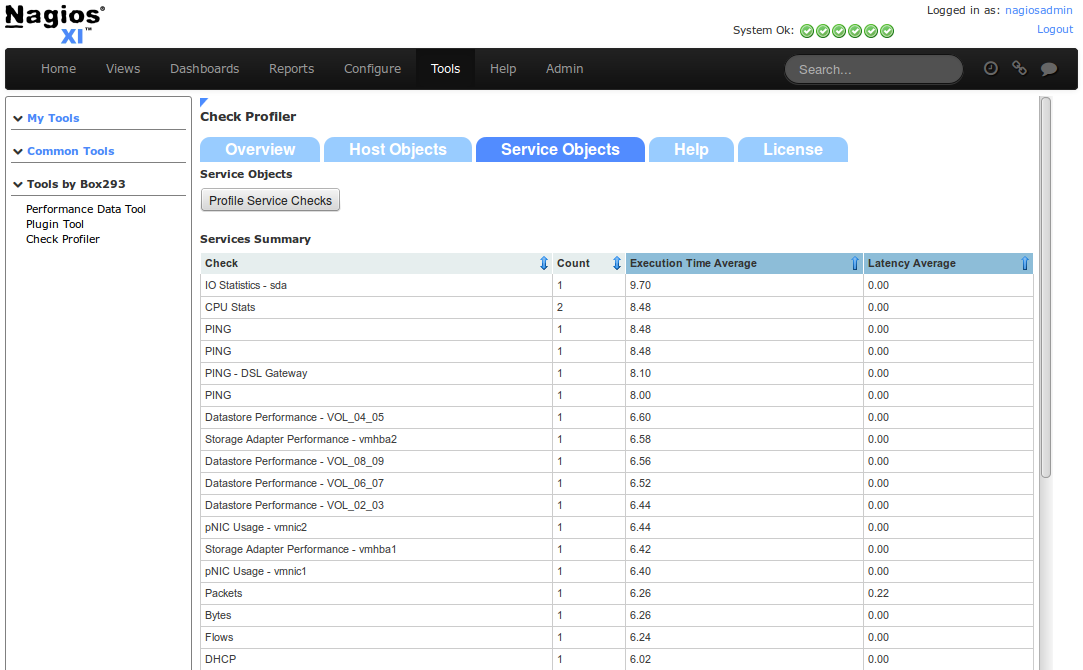Switch to the Overview tab
The width and height of the screenshot is (1083, 670).
(260, 150)
